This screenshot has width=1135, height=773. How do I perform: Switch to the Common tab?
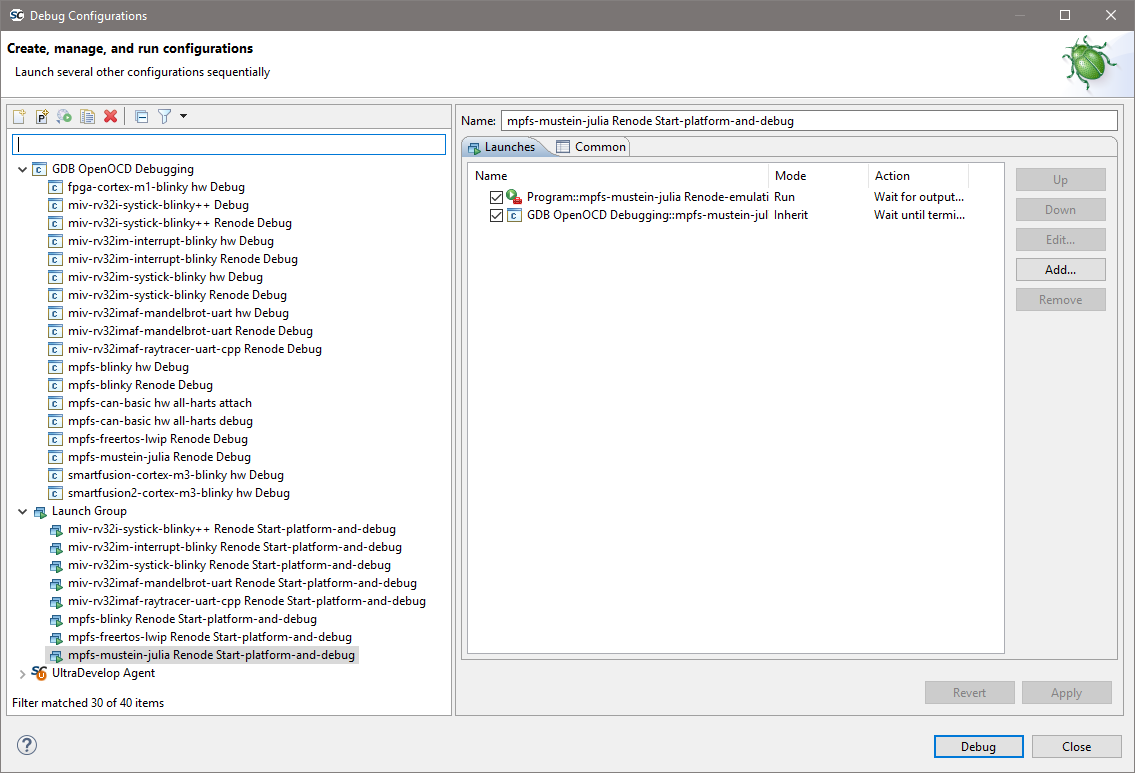(x=591, y=147)
